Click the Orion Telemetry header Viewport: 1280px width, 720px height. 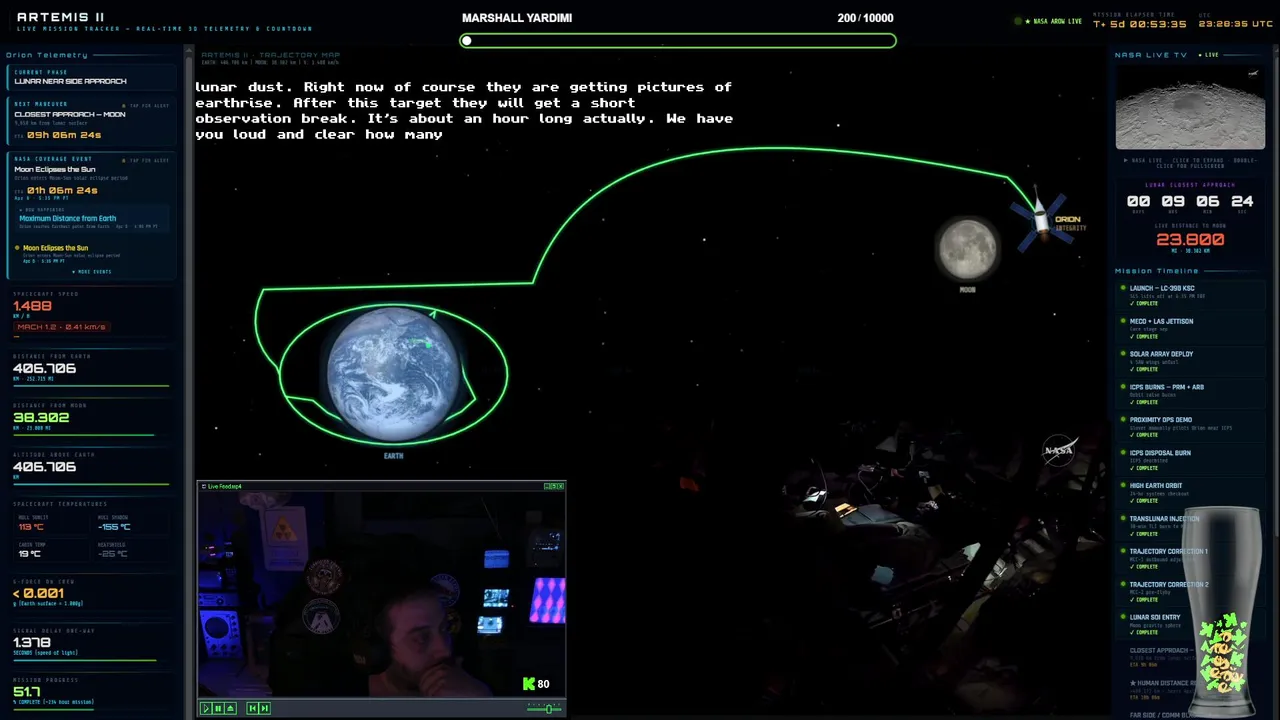tap(47, 55)
